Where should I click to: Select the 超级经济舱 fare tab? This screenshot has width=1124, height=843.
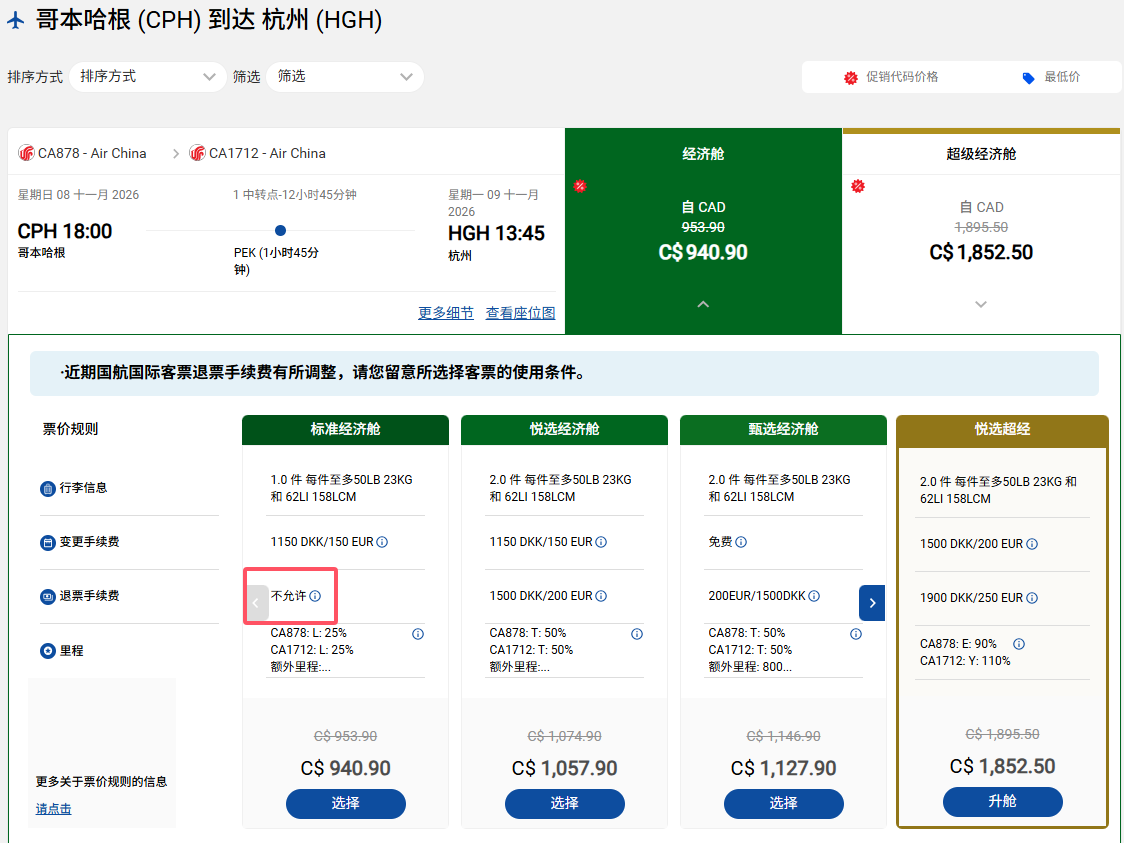click(981, 231)
